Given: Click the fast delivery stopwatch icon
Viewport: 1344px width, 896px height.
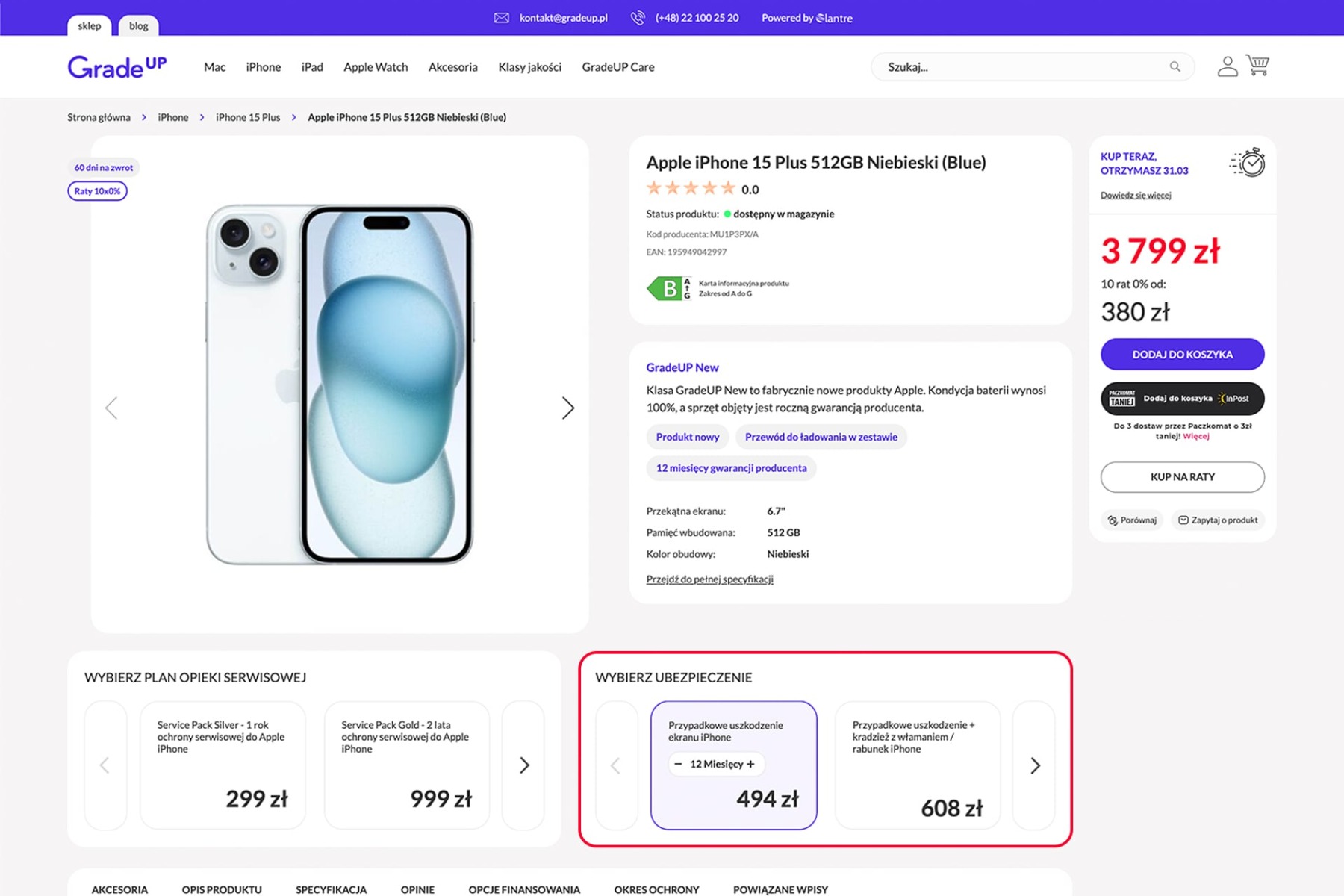Looking at the screenshot, I should coord(1248,163).
